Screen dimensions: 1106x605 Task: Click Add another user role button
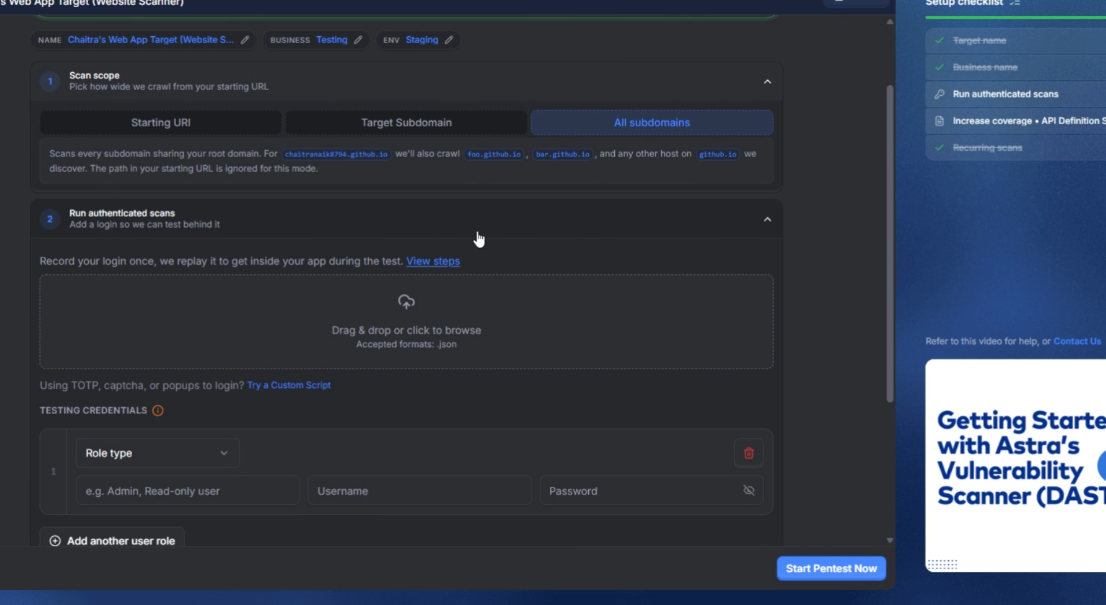click(112, 541)
